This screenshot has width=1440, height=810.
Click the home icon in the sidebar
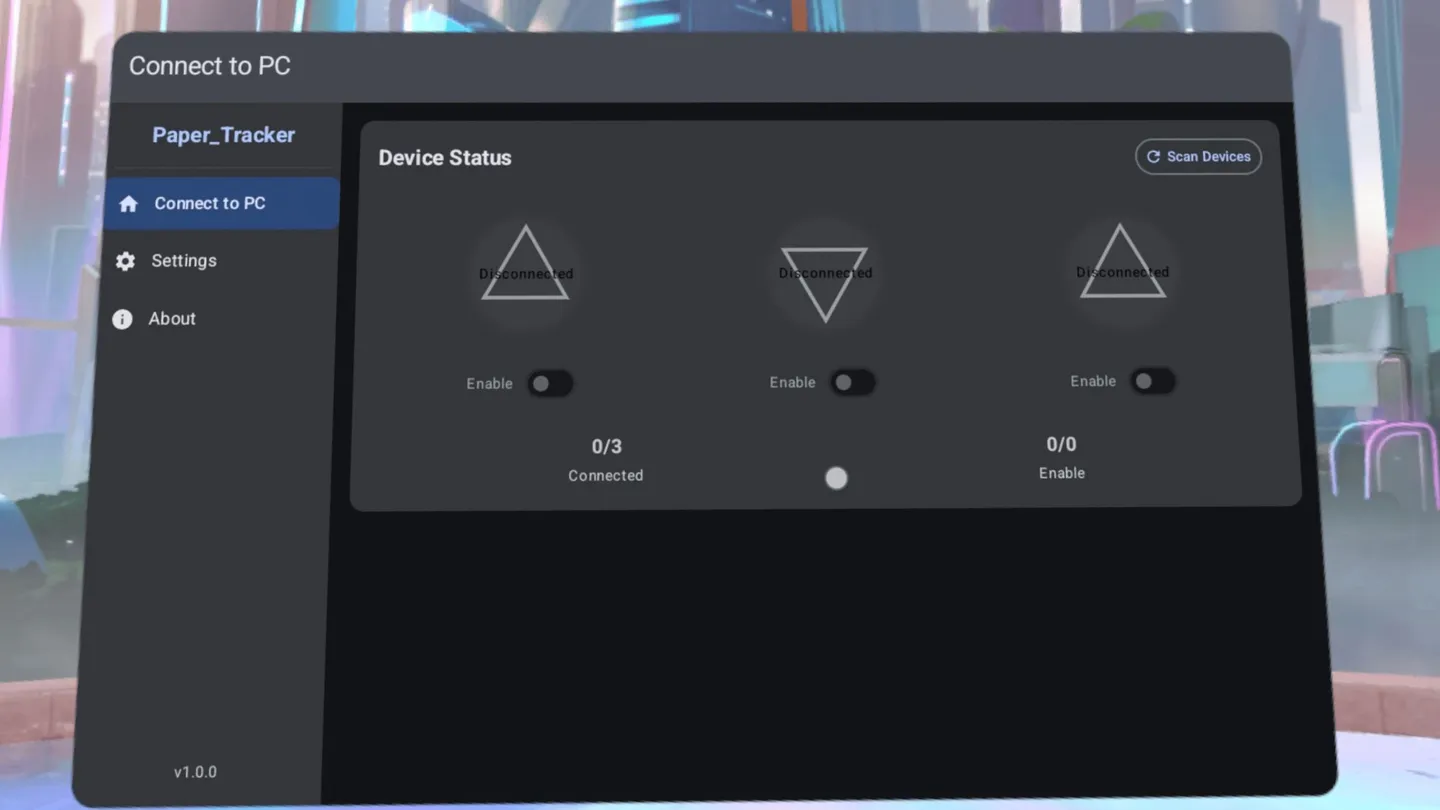(x=128, y=204)
